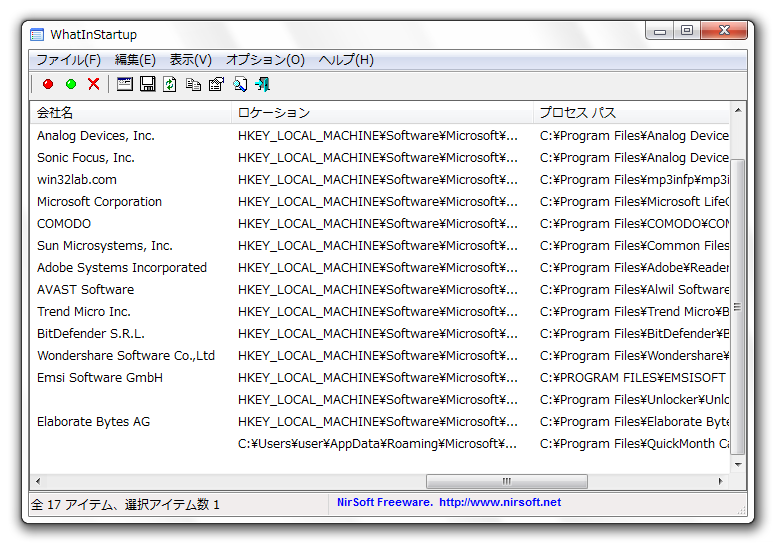
Task: Click the Exit door icon
Action: [263, 84]
